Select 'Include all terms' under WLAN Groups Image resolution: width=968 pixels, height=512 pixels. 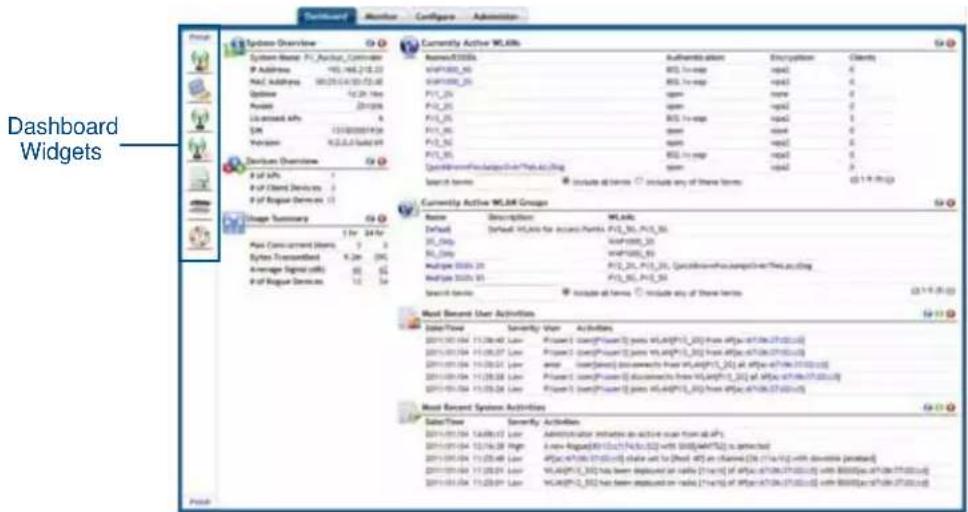click(565, 292)
